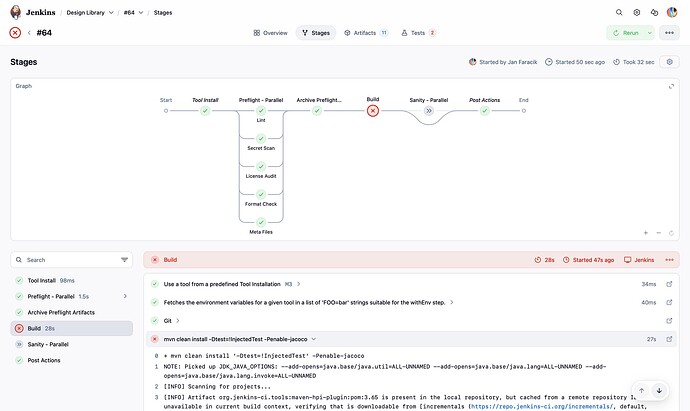Click Took 32 sec duration
The width and height of the screenshot is (690, 411).
[634, 62]
